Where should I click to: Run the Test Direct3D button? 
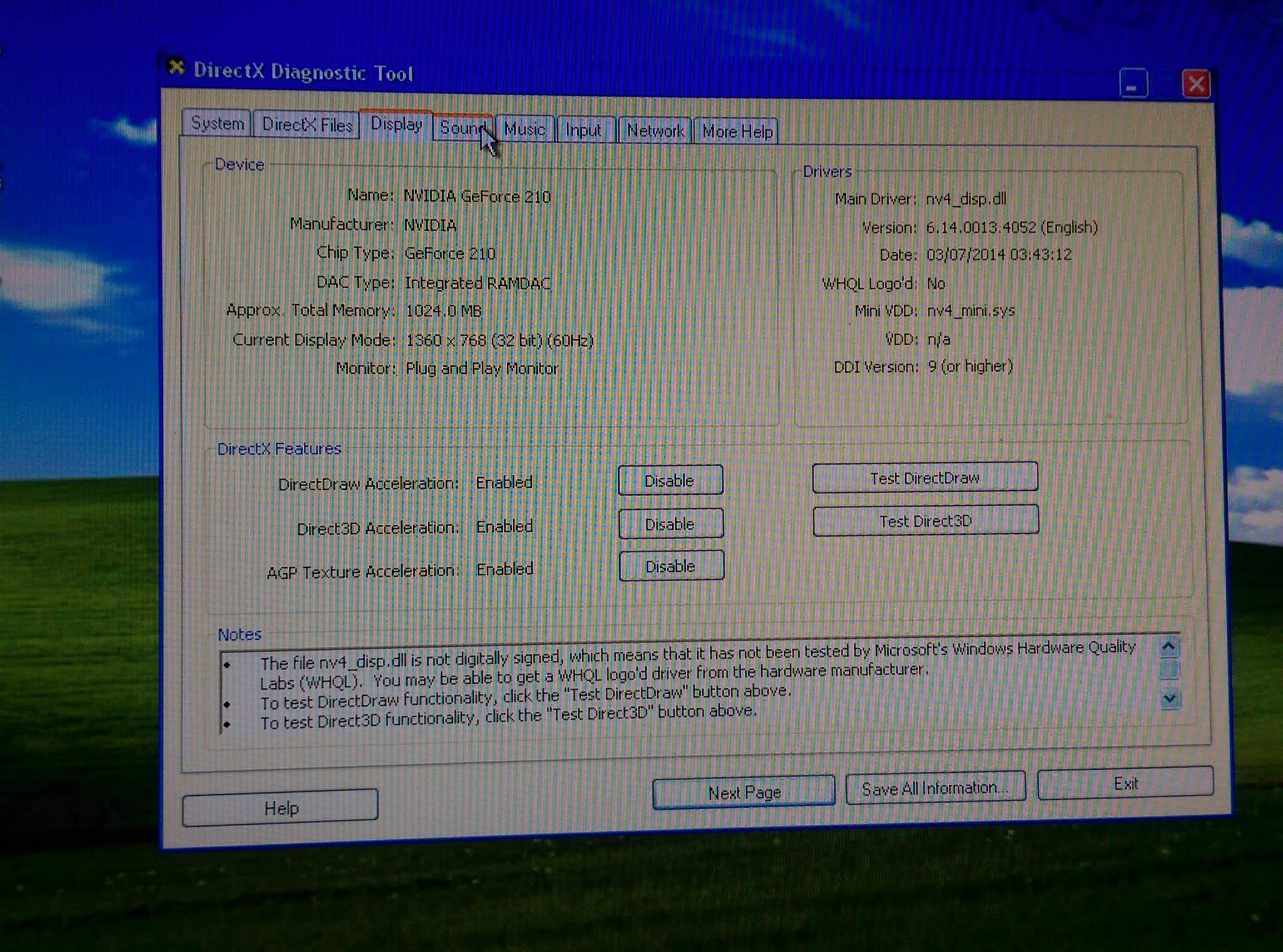pos(925,521)
